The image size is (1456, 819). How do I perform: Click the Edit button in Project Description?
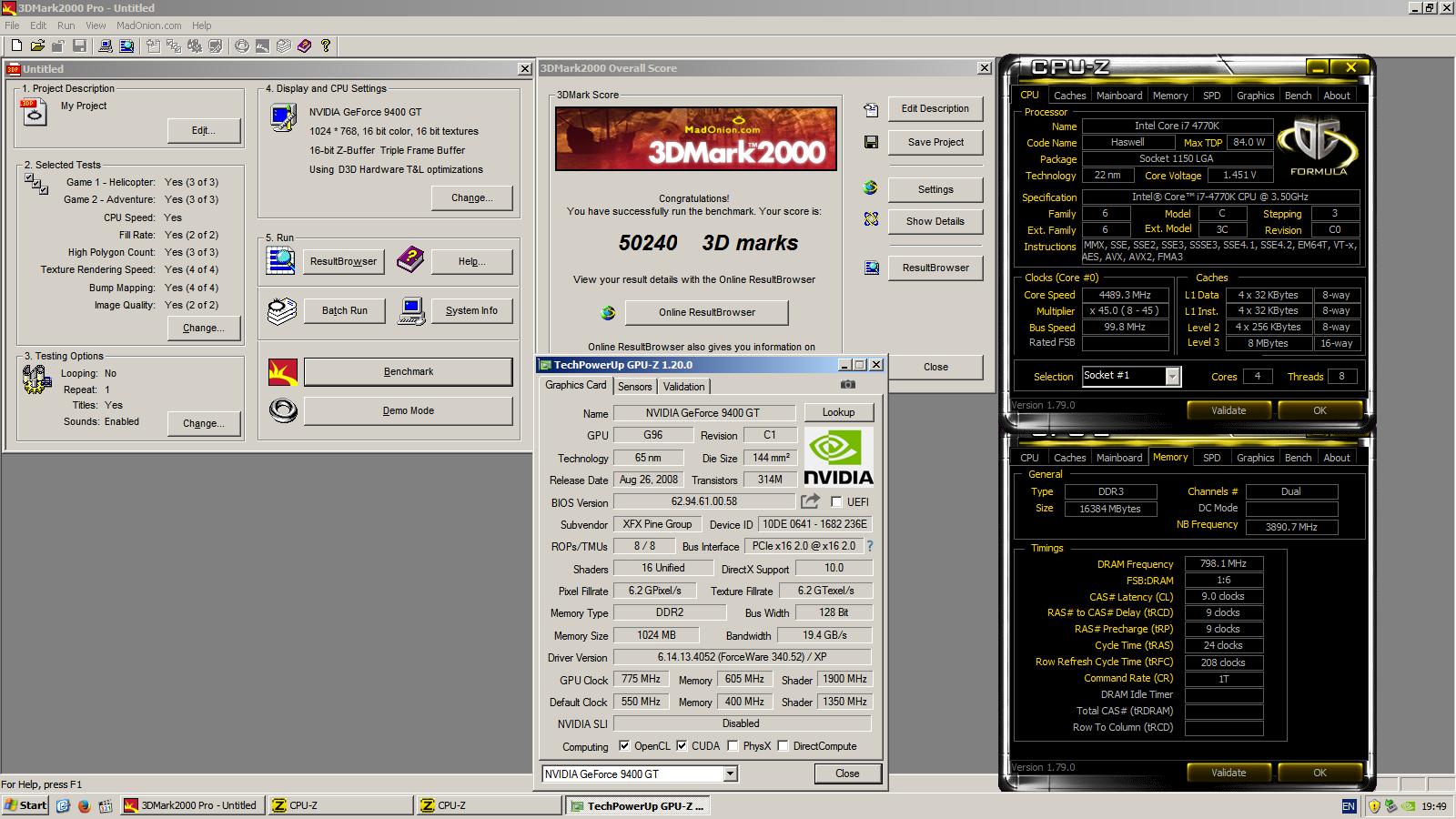tap(204, 131)
